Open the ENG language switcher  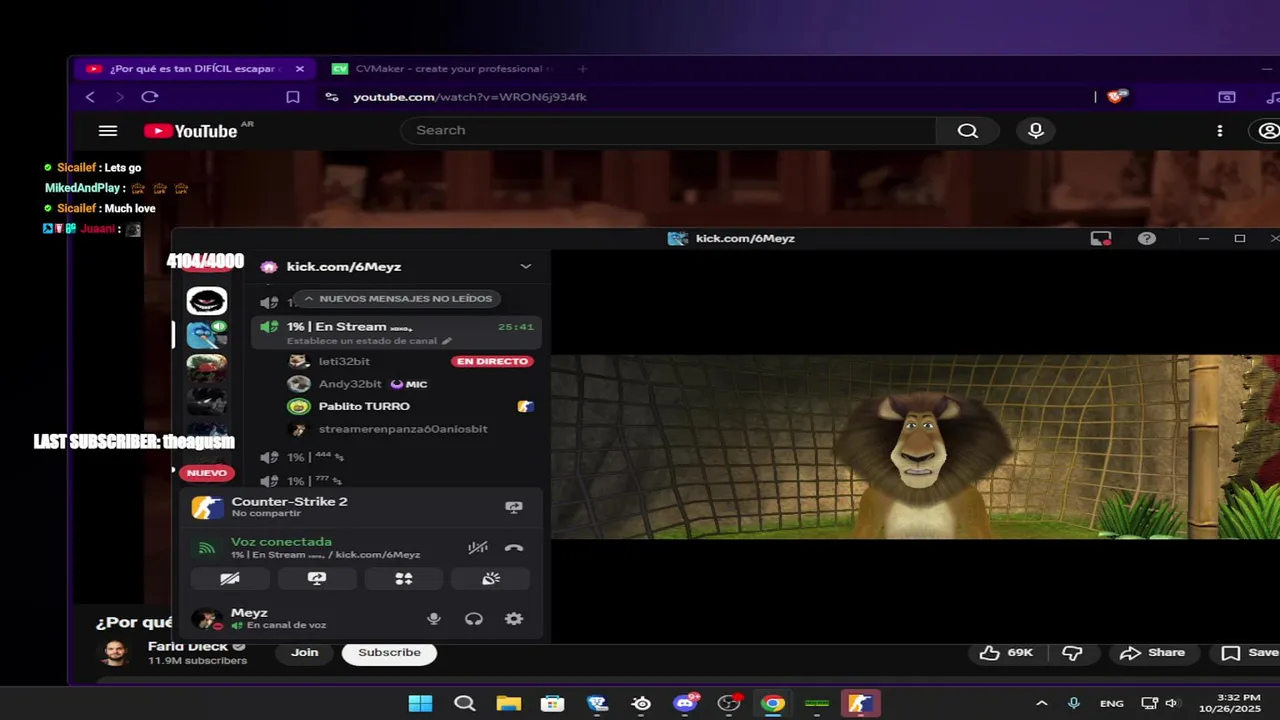click(x=1111, y=703)
